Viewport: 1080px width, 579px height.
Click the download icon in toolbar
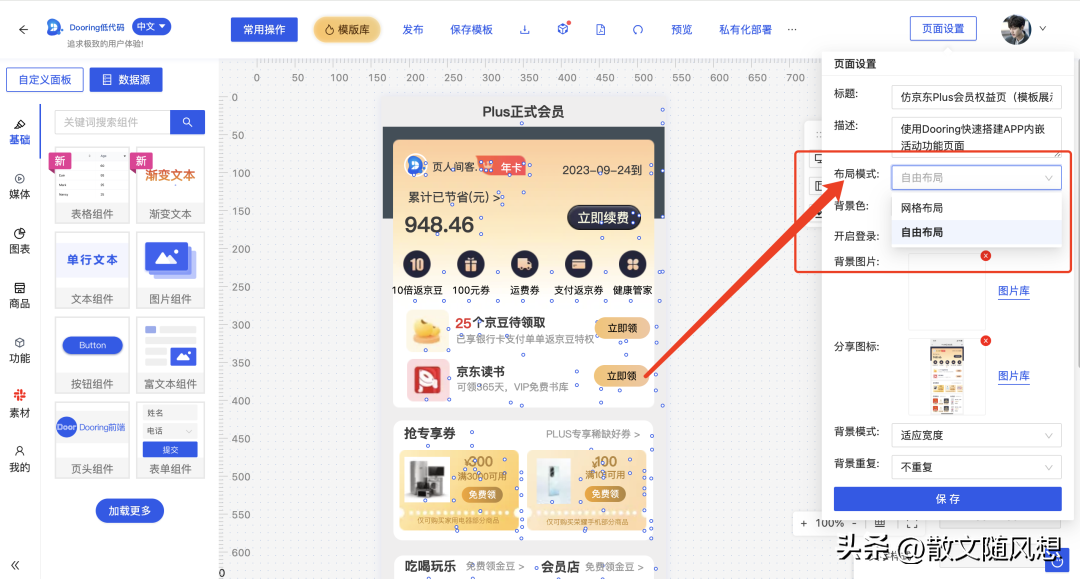(524, 30)
